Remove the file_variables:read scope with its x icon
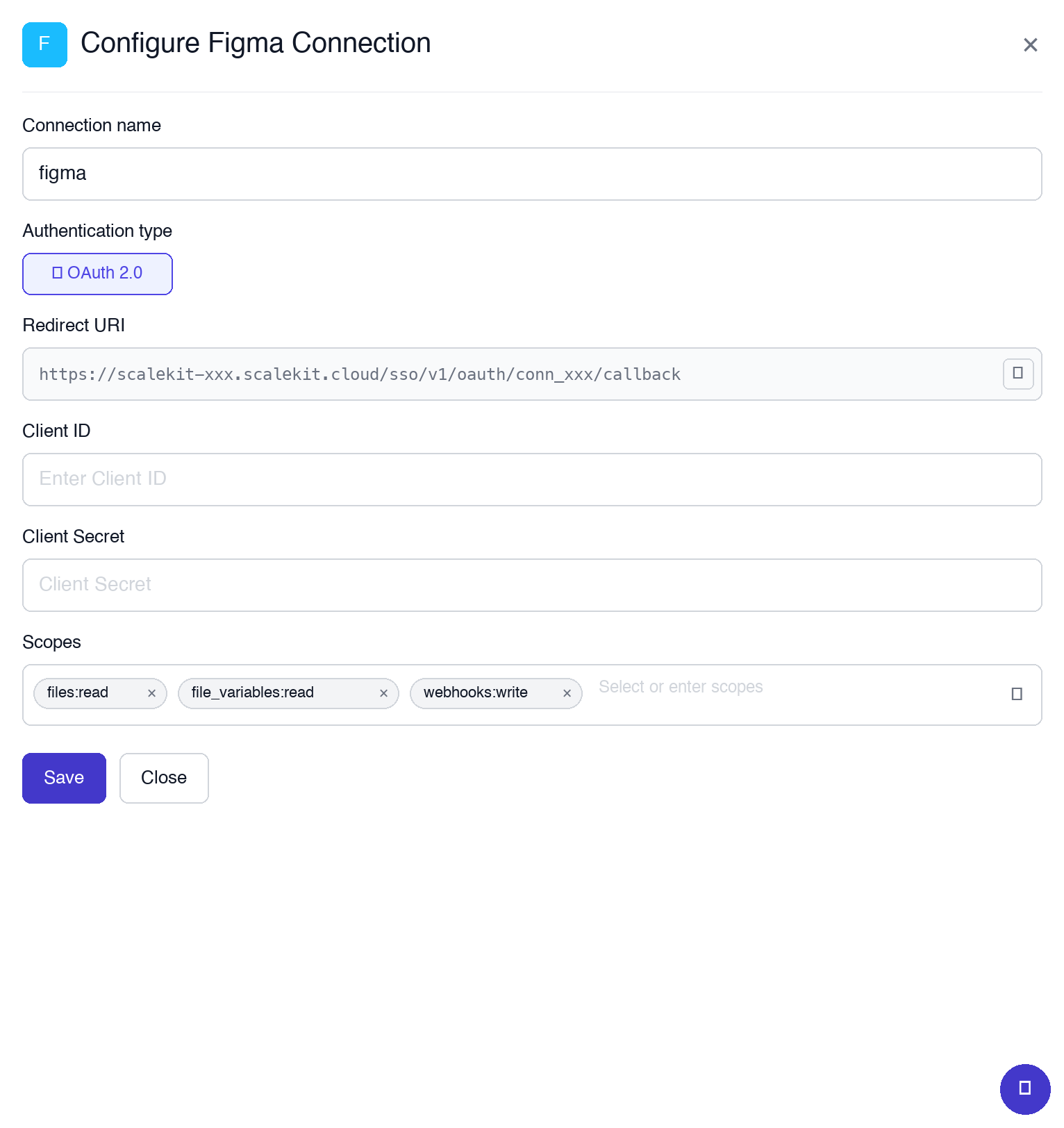1064x1128 pixels. click(383, 693)
